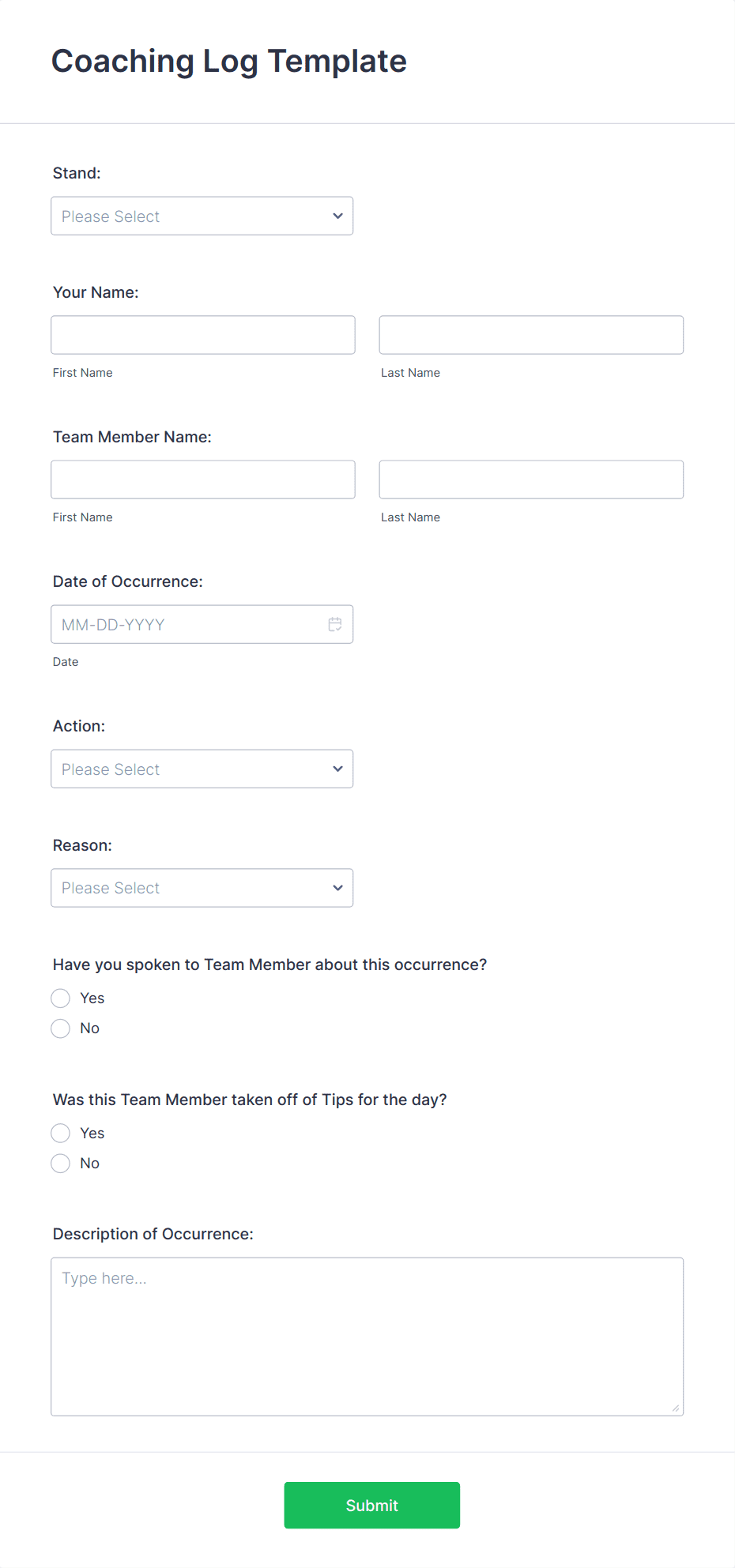Click the Coaching Log Template title
This screenshot has height=1568, width=735.
(229, 61)
